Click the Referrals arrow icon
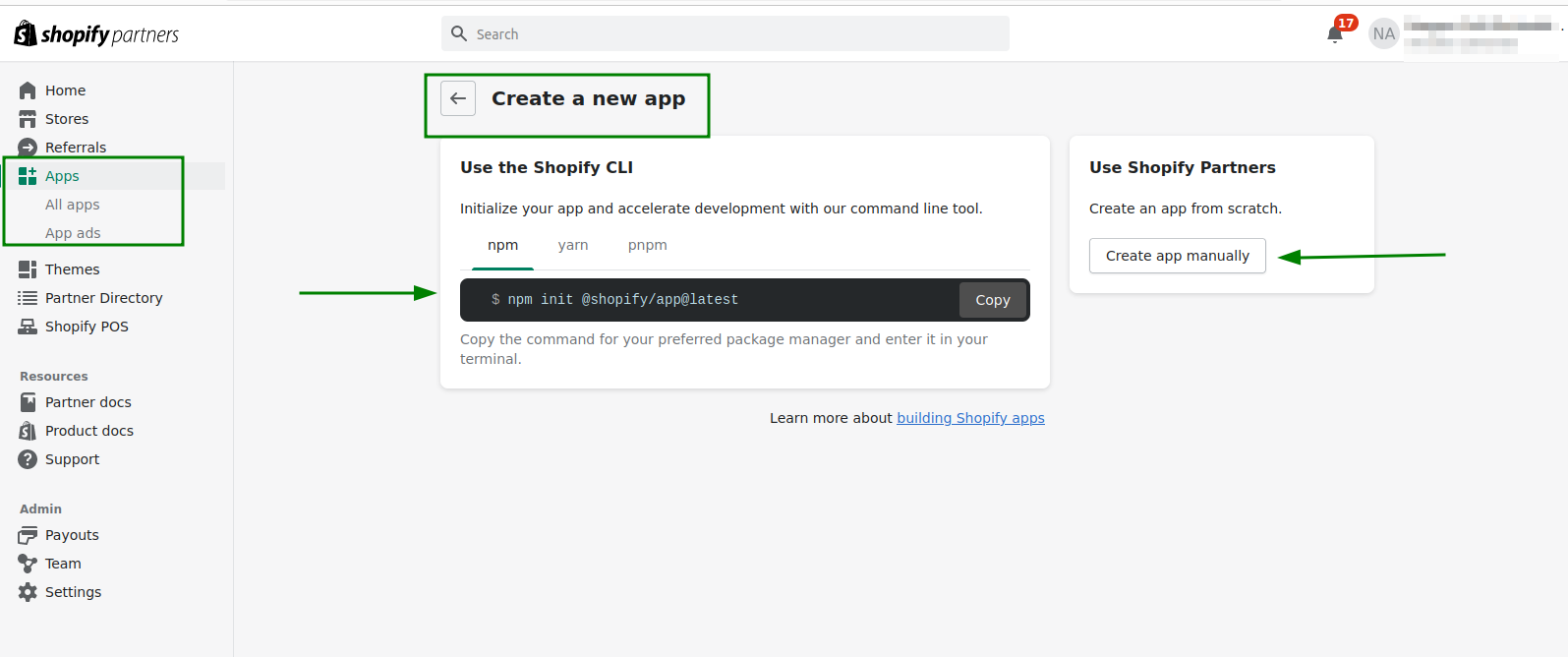This screenshot has height=657, width=1568. click(28, 148)
